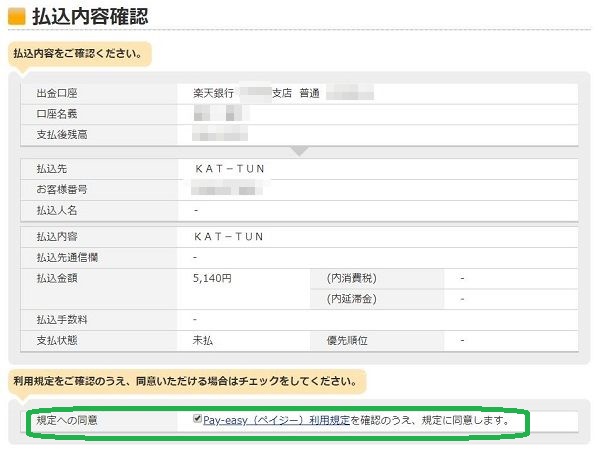
Task: Click the 規定への同意 row label
Action: [67, 420]
